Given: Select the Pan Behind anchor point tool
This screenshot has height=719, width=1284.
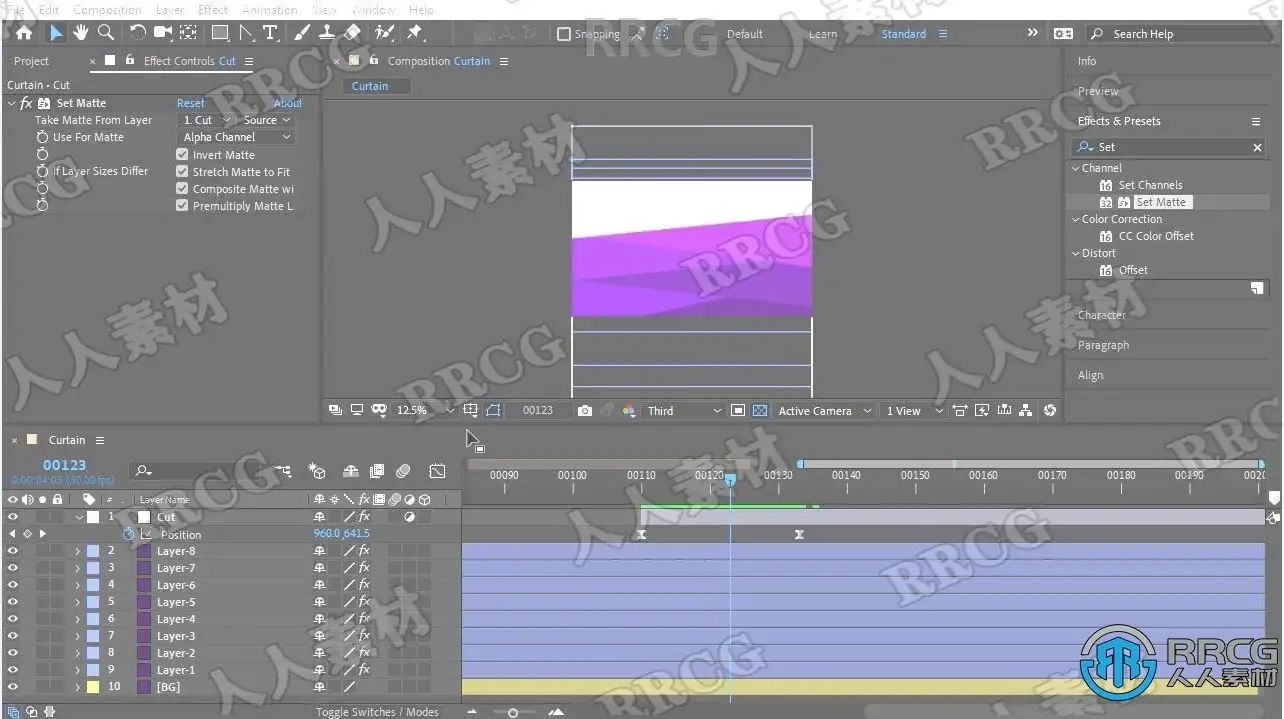Looking at the screenshot, I should 188,33.
